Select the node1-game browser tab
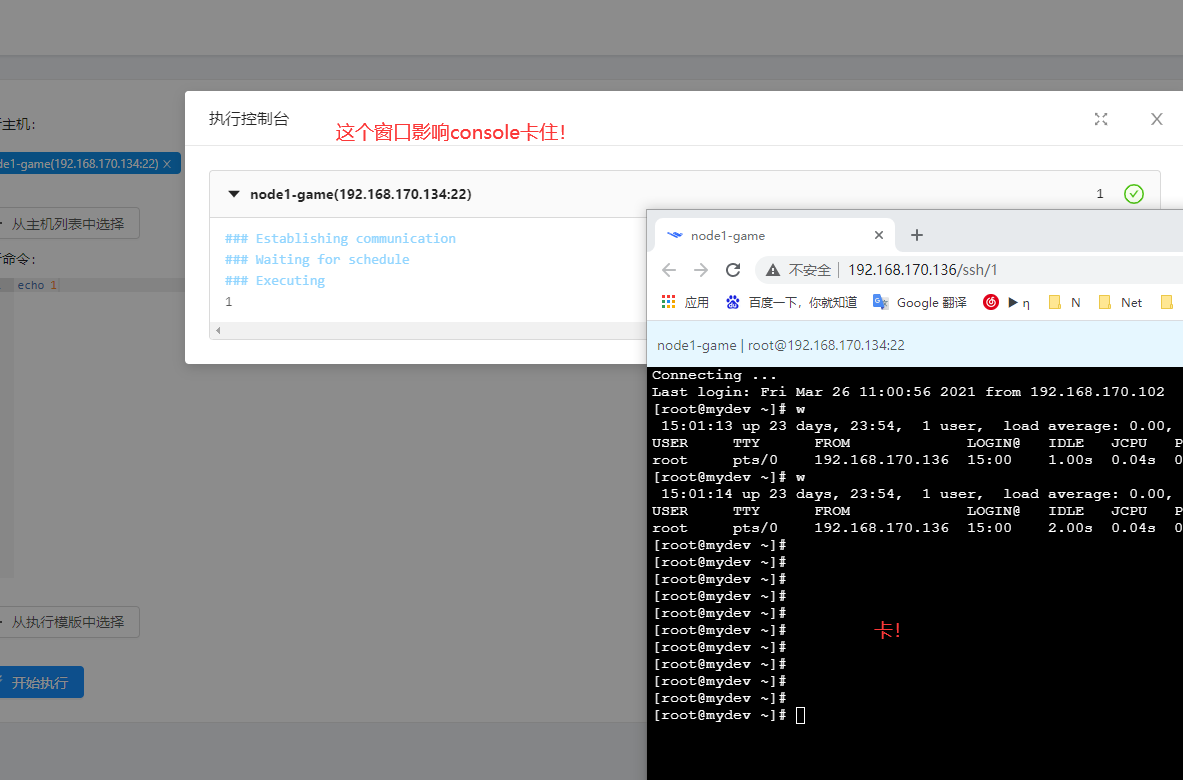The height and width of the screenshot is (780, 1183). coord(775,235)
